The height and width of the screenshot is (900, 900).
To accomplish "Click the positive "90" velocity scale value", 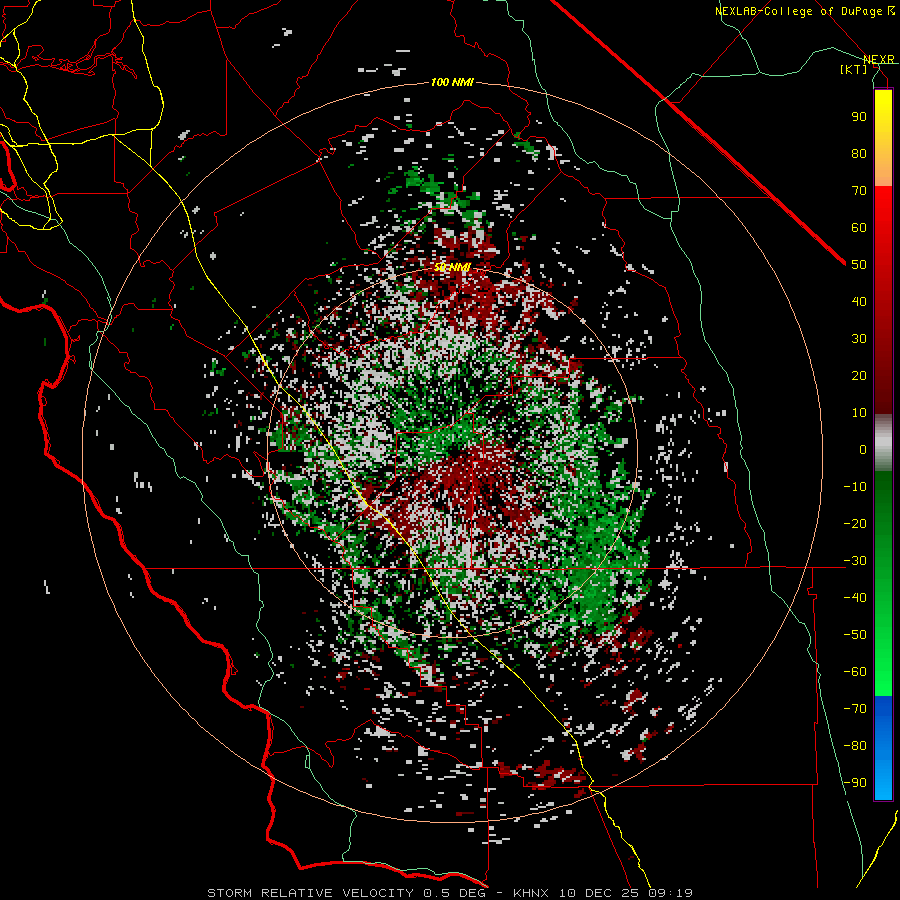I will point(859,117).
